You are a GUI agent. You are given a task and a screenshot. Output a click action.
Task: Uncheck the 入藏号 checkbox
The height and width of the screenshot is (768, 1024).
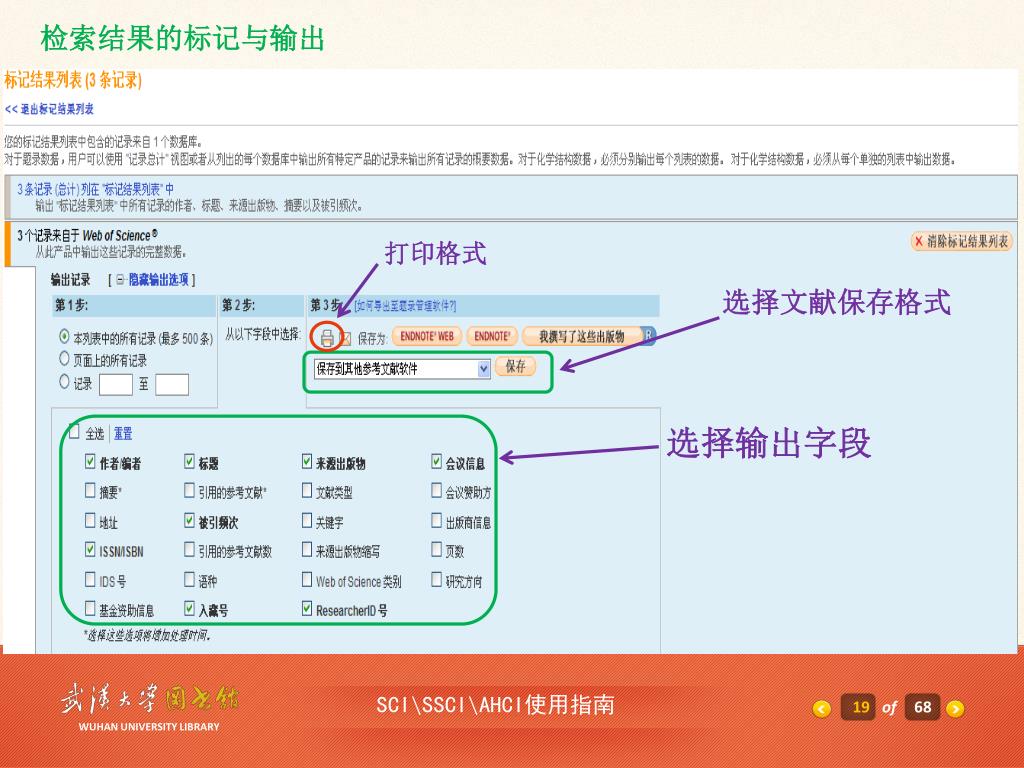pyautogui.click(x=189, y=608)
